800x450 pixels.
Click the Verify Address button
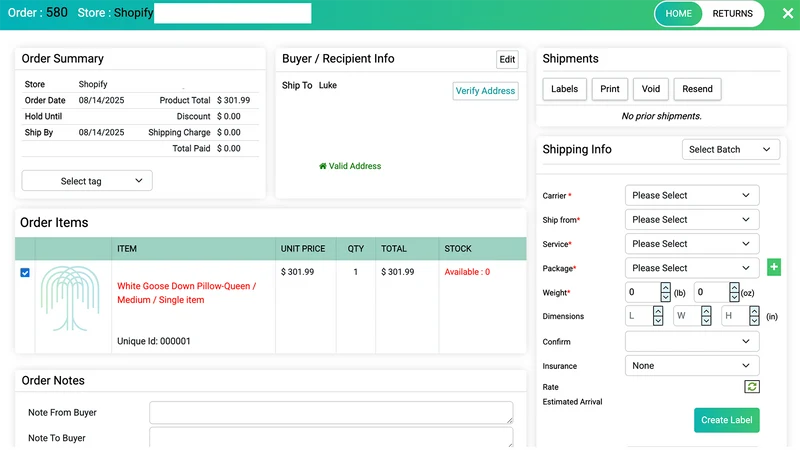pos(485,91)
